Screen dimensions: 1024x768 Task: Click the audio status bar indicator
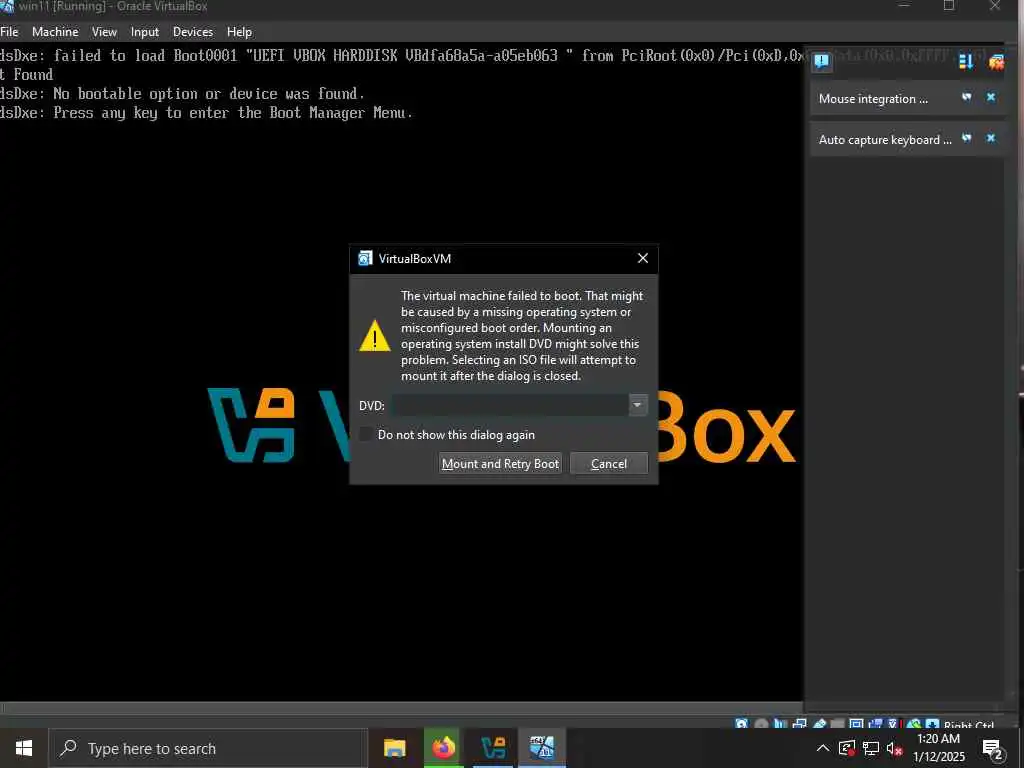(780, 724)
